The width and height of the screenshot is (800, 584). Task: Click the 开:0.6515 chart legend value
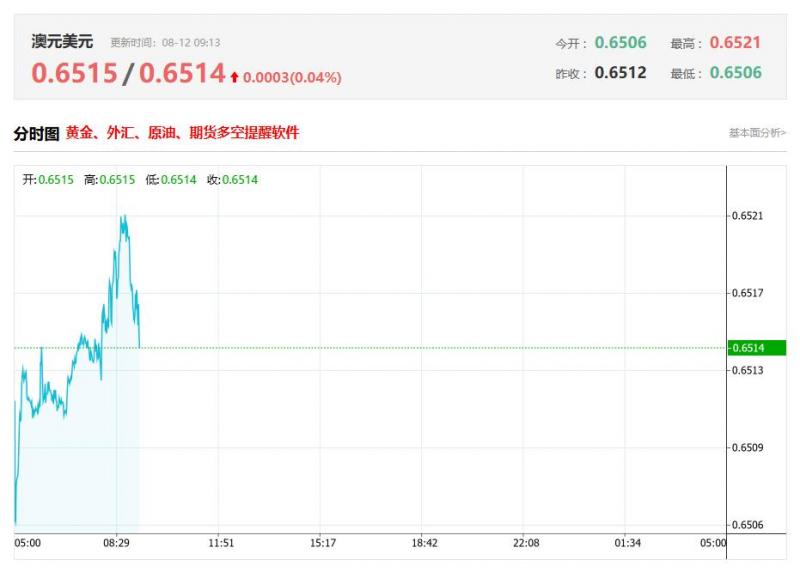[48, 180]
